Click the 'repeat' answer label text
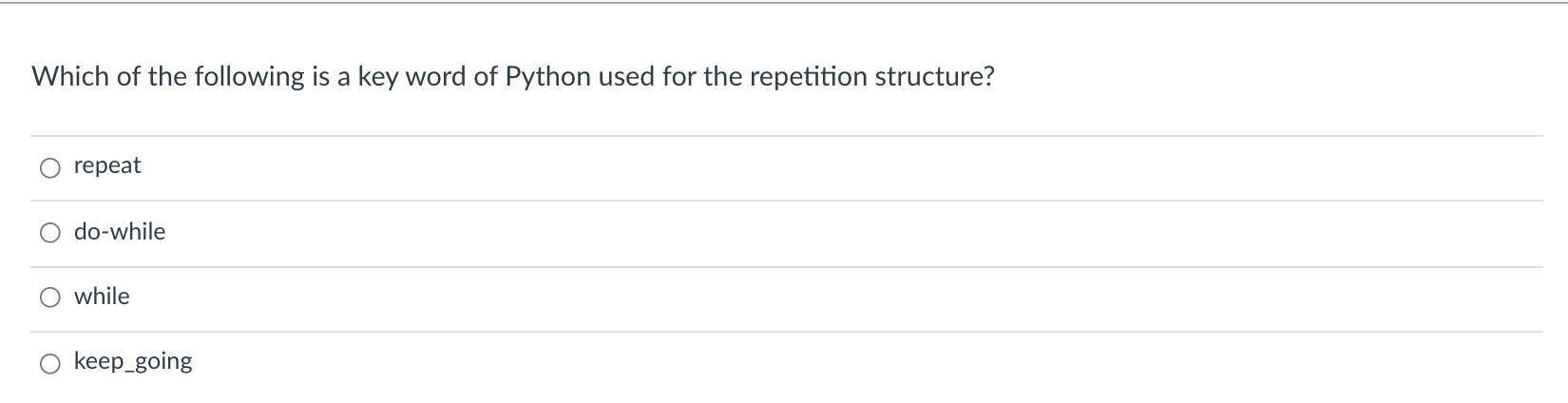This screenshot has height=403, width=1568. pyautogui.click(x=107, y=165)
